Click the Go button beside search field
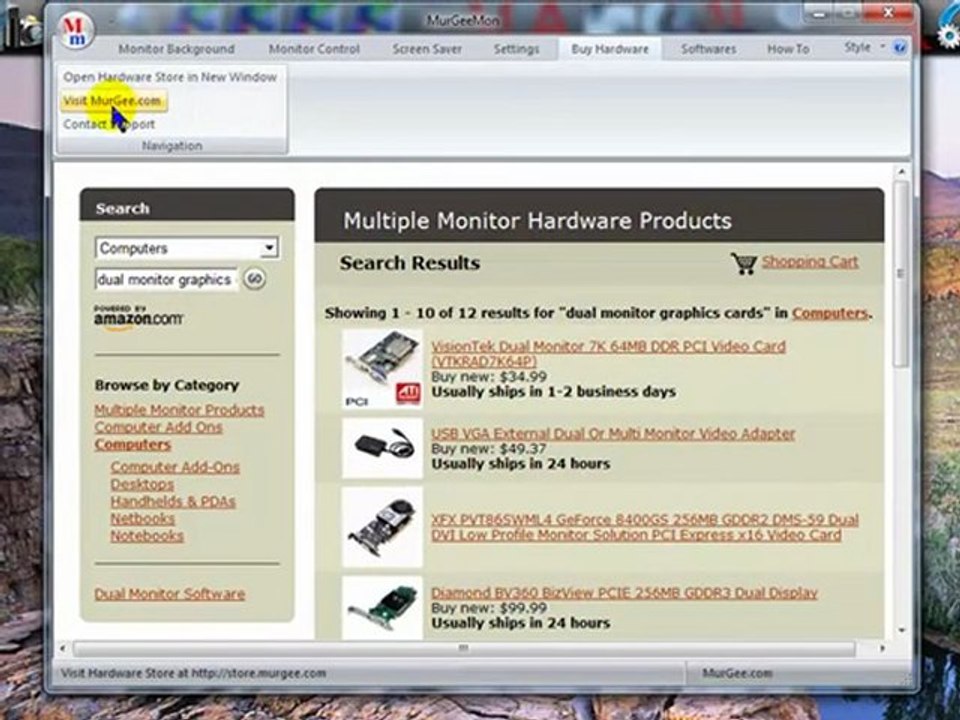 [255, 279]
